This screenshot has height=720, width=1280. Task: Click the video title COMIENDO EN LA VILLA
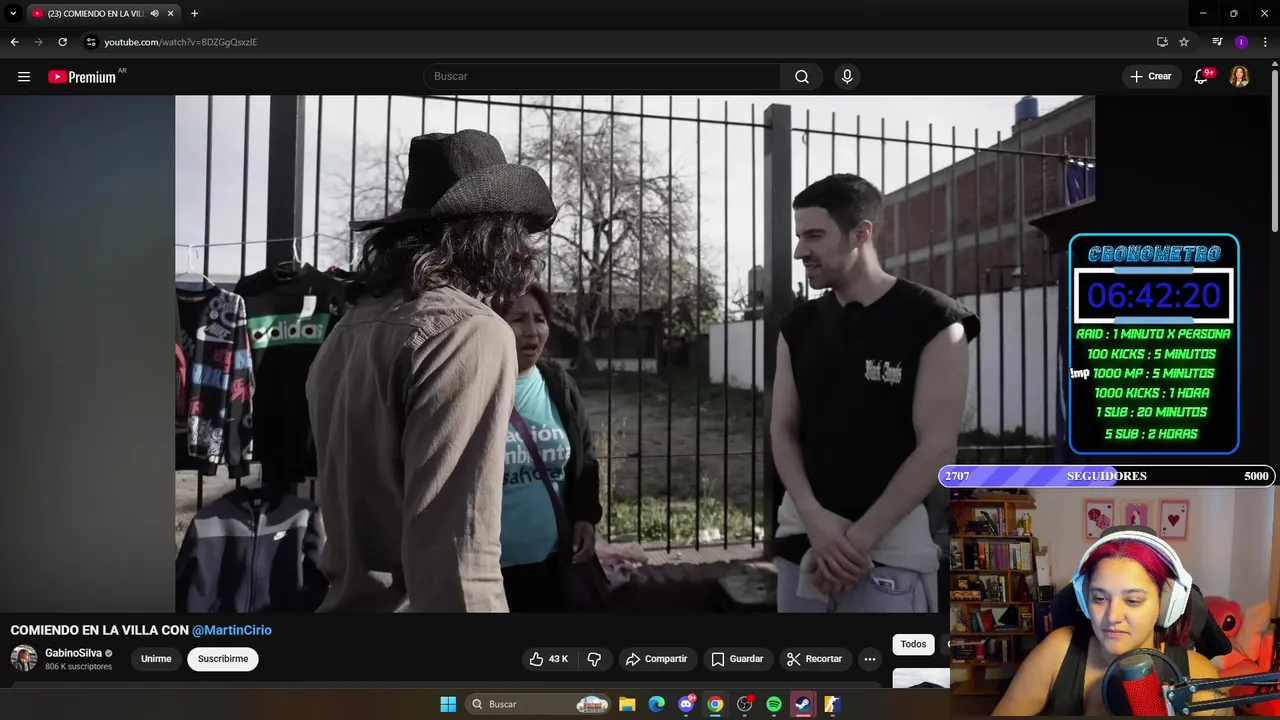coord(99,630)
